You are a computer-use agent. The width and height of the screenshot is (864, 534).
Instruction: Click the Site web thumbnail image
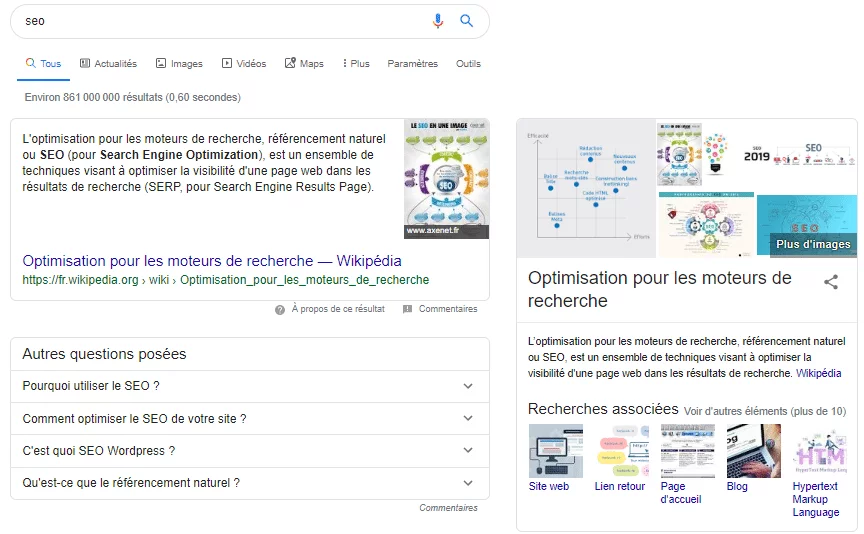[x=555, y=451]
